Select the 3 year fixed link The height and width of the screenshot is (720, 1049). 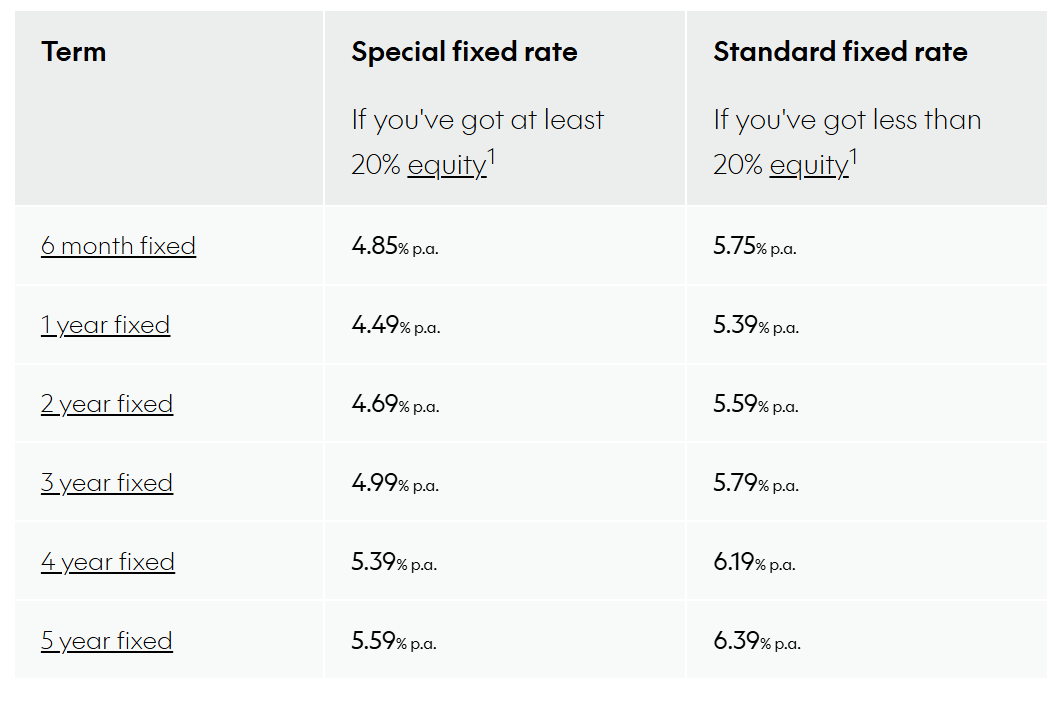coord(107,483)
